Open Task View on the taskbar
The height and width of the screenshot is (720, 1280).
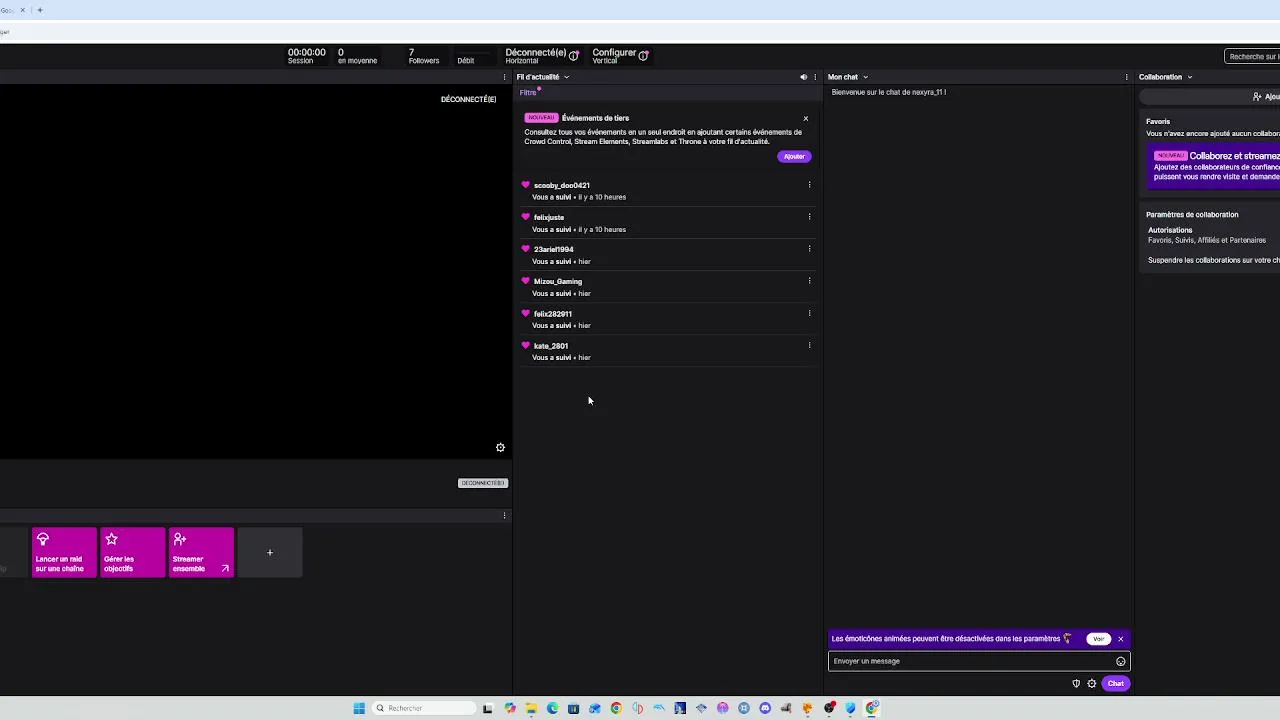(488, 708)
